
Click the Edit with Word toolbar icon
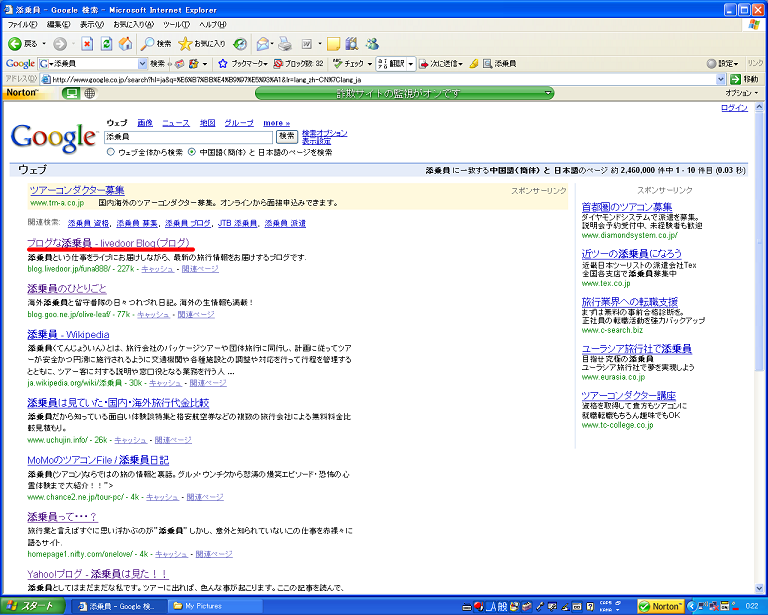[x=307, y=44]
